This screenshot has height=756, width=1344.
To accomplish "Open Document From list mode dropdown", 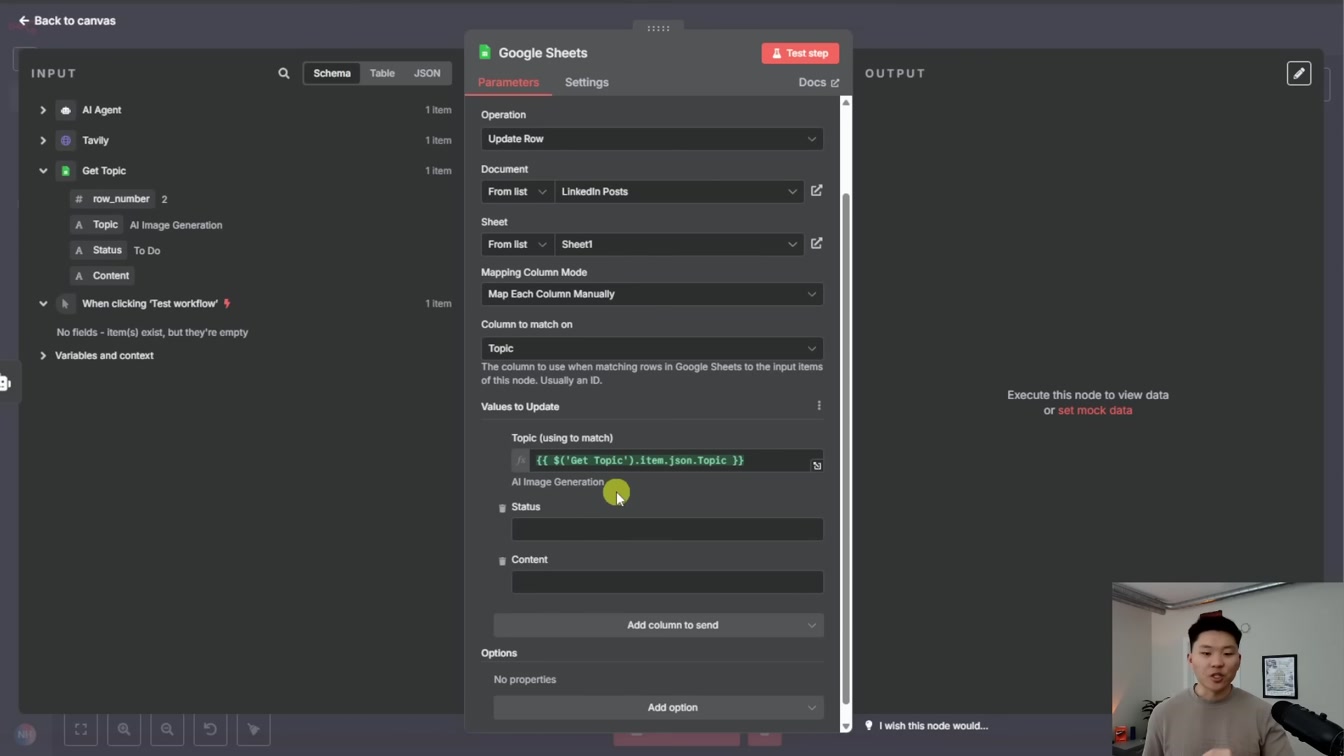I will pyautogui.click(x=517, y=191).
